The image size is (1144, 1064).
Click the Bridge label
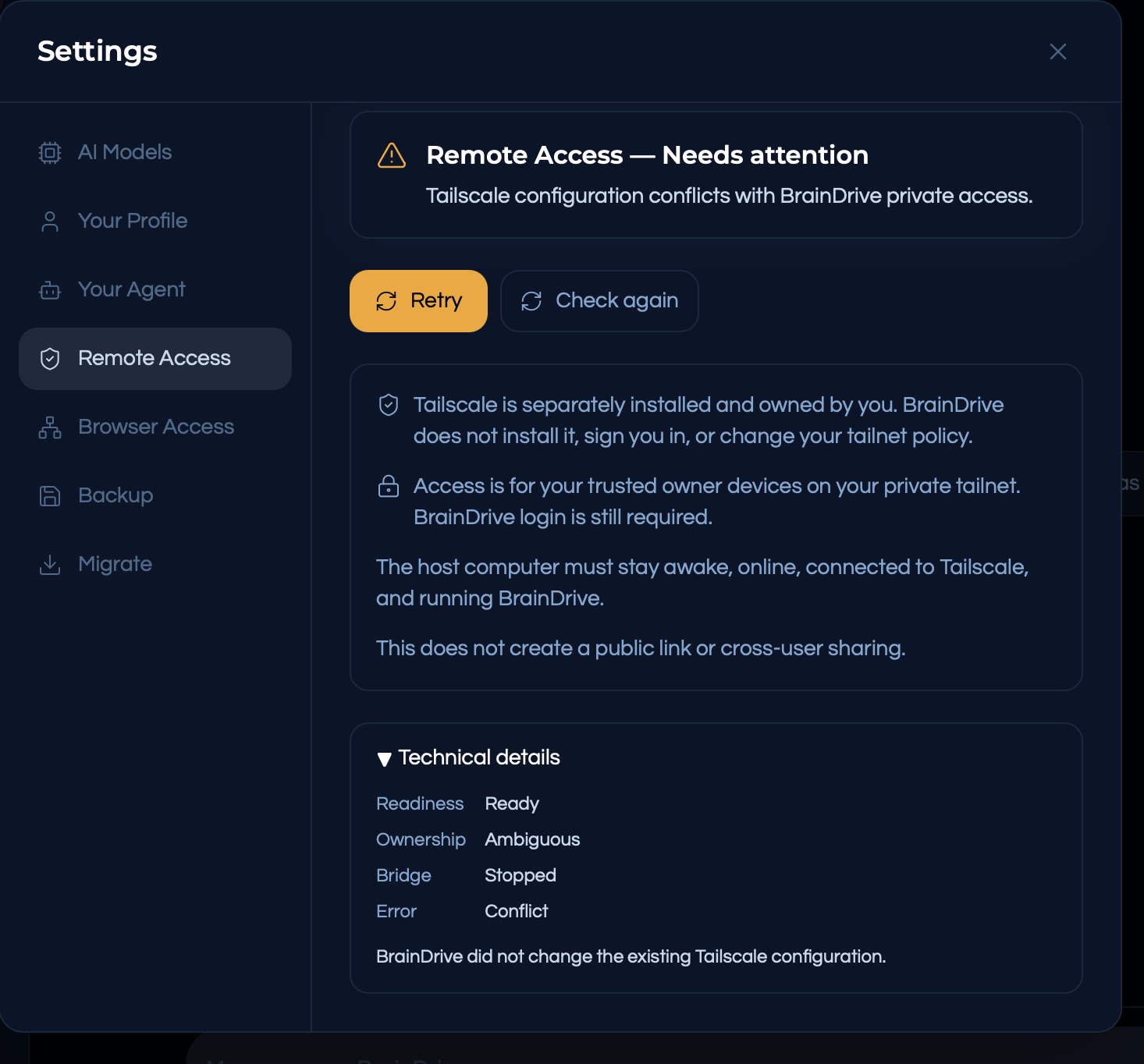coord(403,876)
